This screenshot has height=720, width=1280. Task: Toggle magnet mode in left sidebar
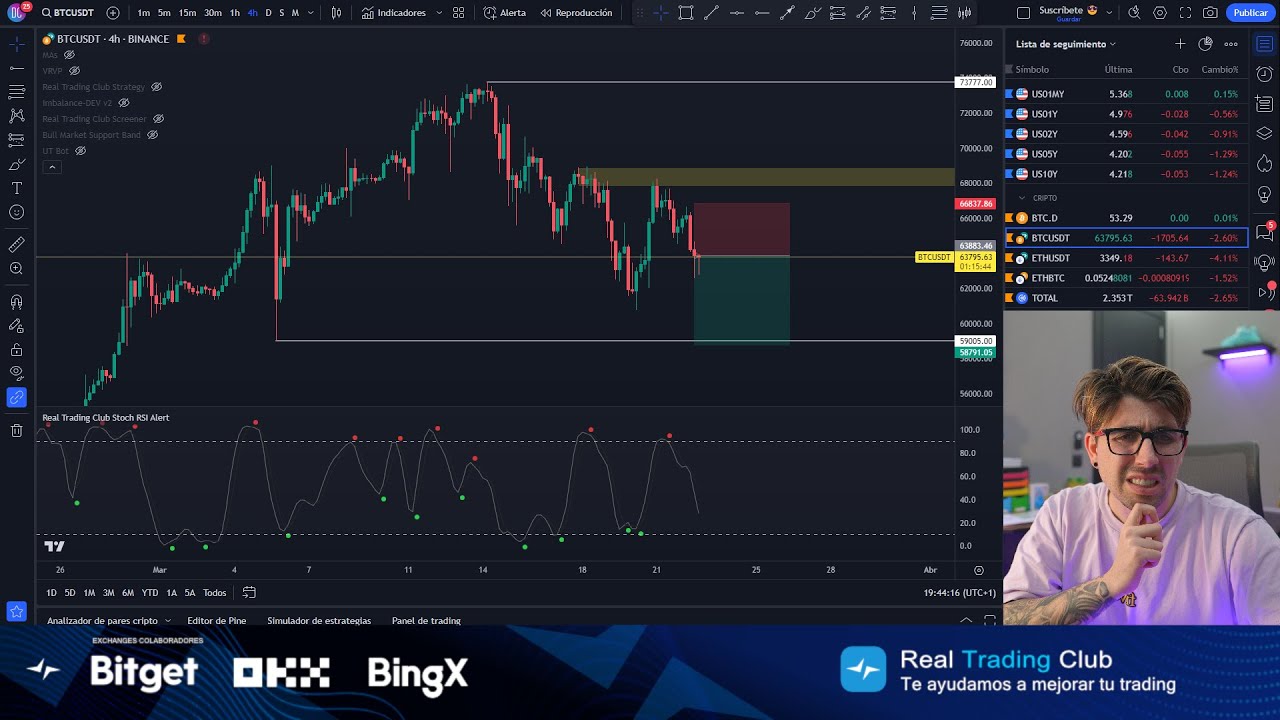pos(17,302)
